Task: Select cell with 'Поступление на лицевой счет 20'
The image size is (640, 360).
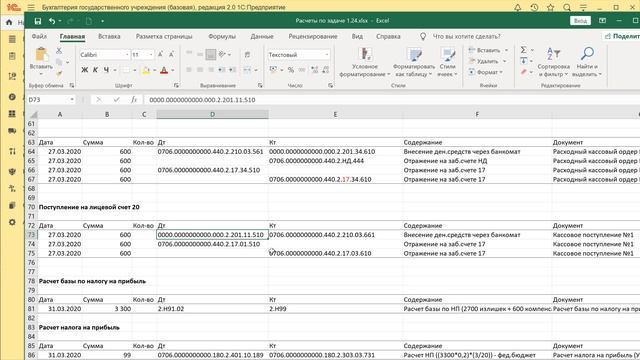Action: tap(89, 207)
